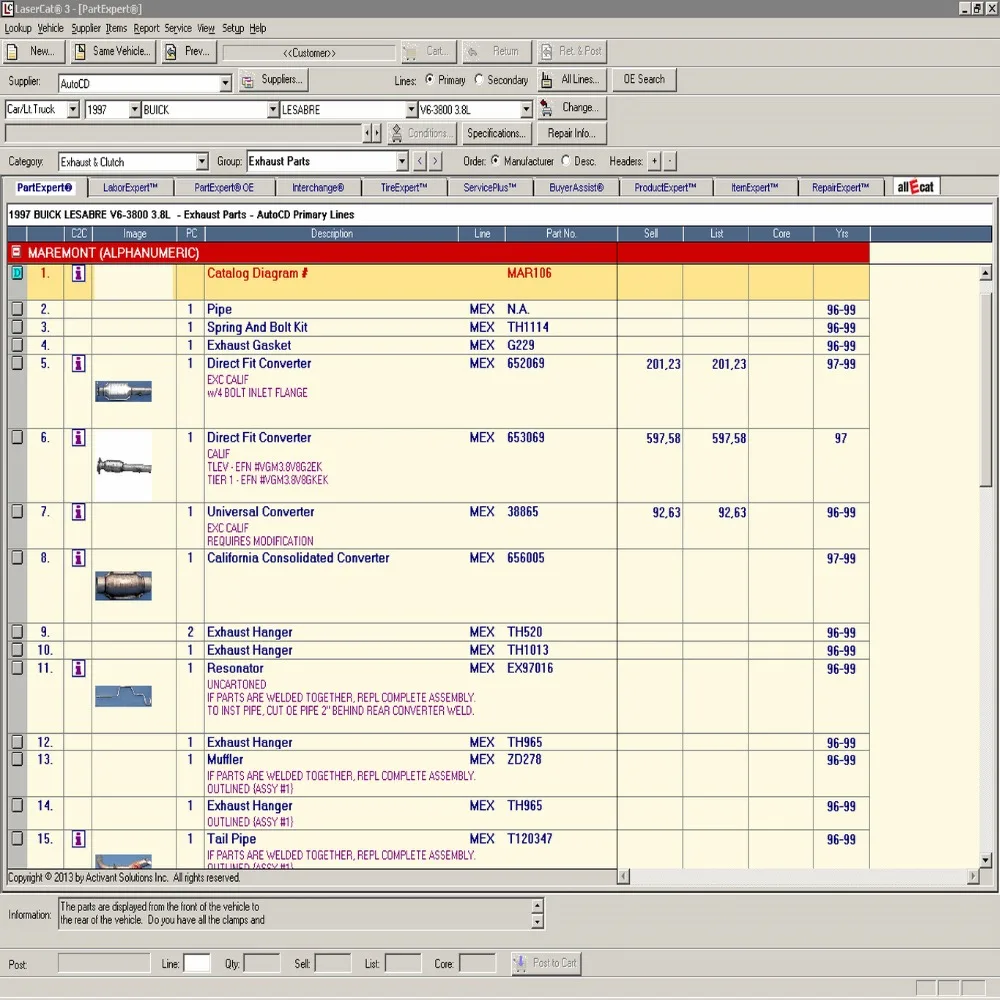Click the Change vehicle icon button
1000x1000 pixels.
pyautogui.click(x=570, y=108)
